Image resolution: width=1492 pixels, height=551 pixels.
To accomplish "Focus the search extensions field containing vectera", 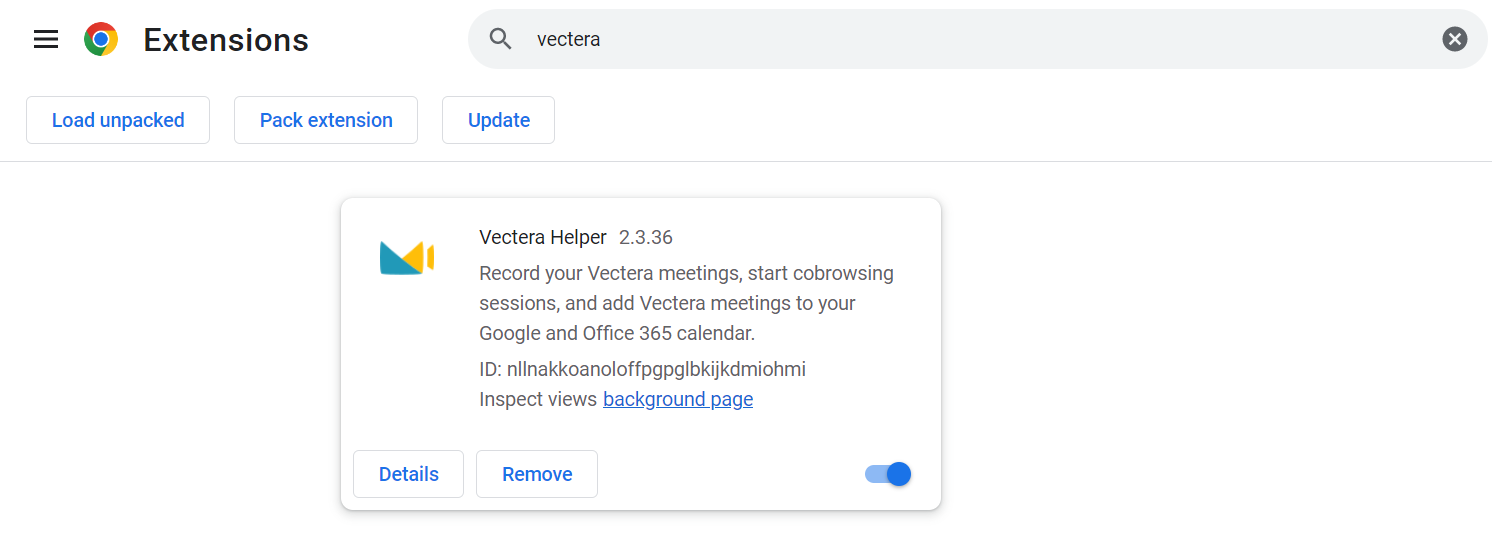I will click(x=980, y=39).
